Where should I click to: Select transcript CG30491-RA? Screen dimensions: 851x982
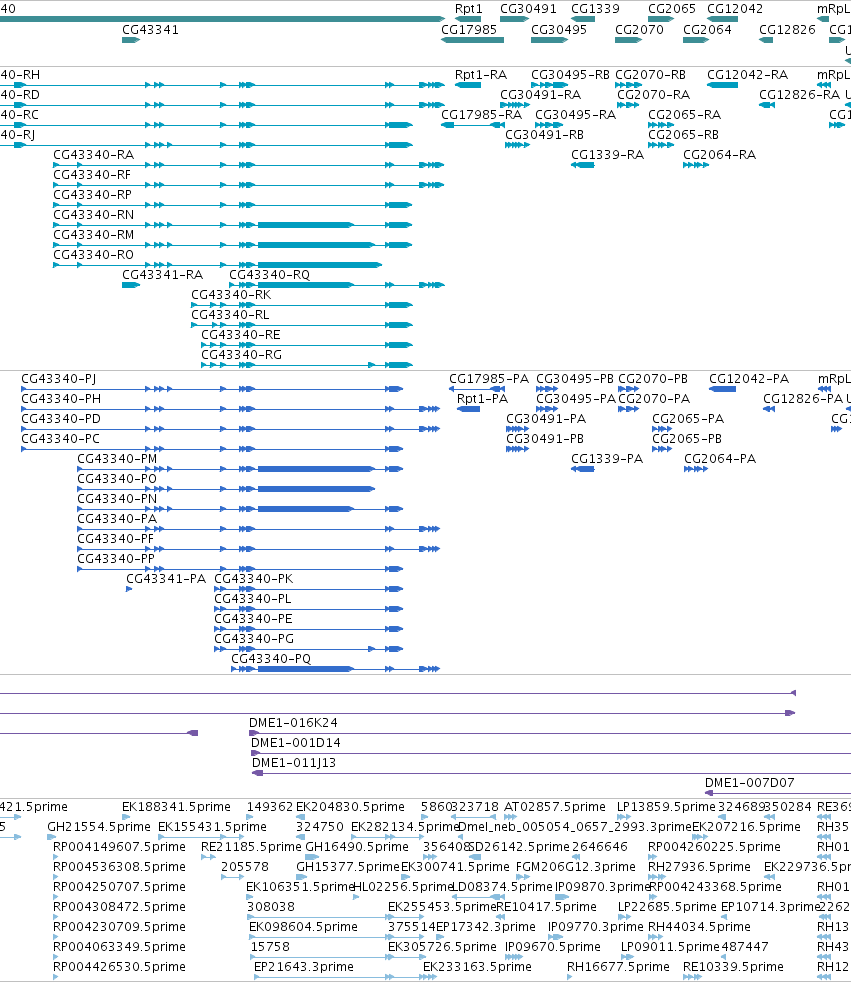[x=540, y=95]
